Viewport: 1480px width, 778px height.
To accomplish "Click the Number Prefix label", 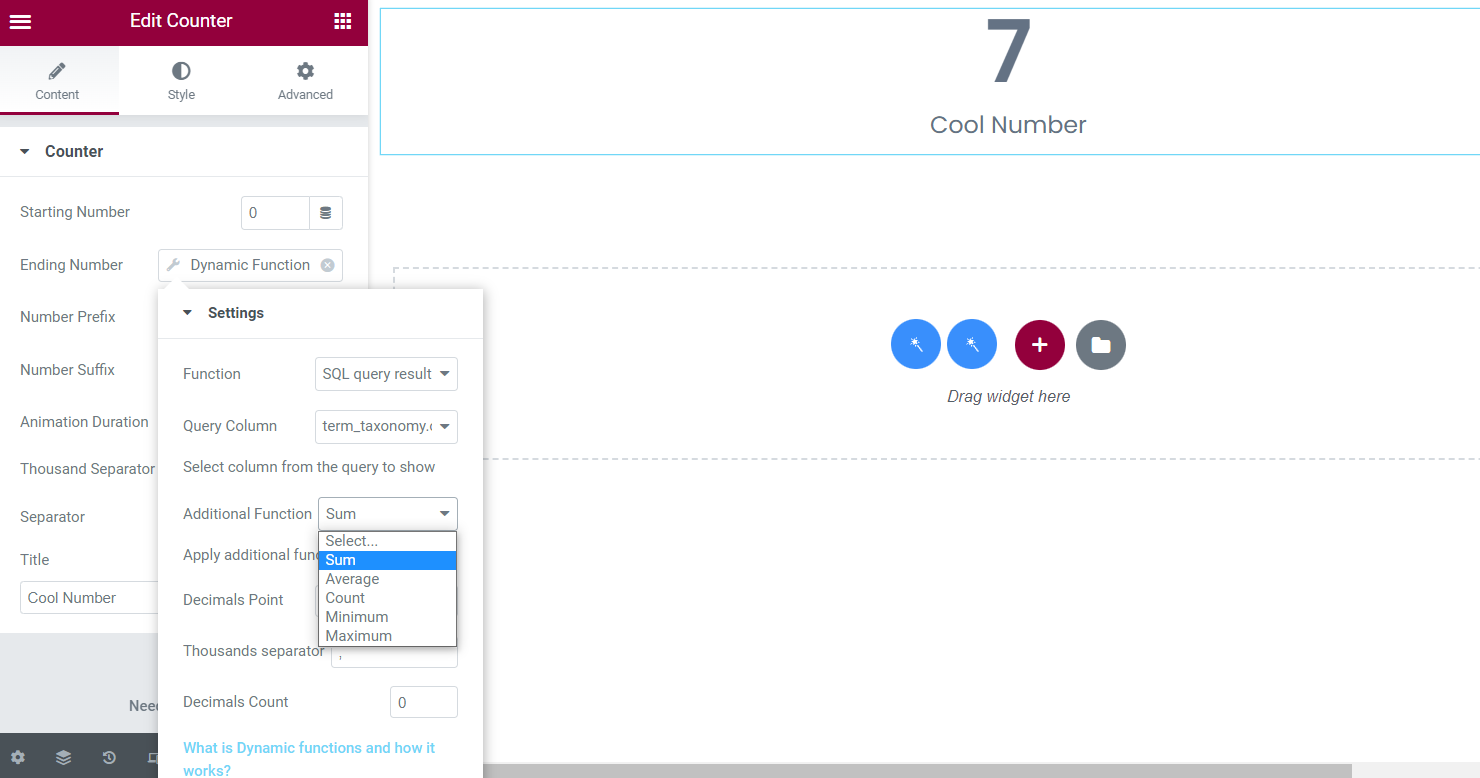I will tap(68, 317).
